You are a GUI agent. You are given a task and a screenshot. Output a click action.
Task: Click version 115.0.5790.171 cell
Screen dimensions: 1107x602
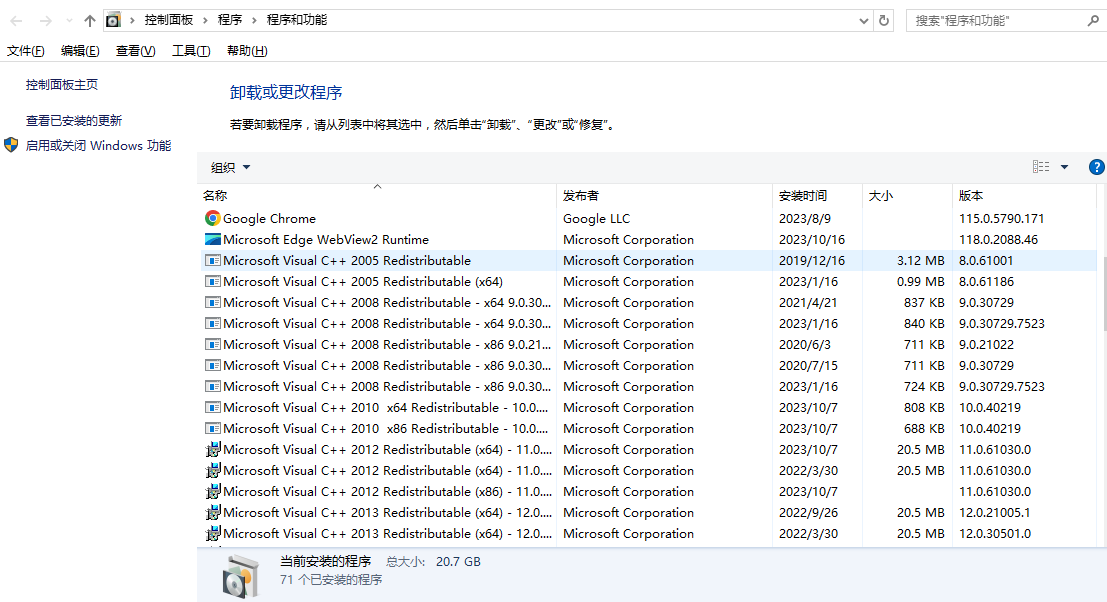(1001, 219)
